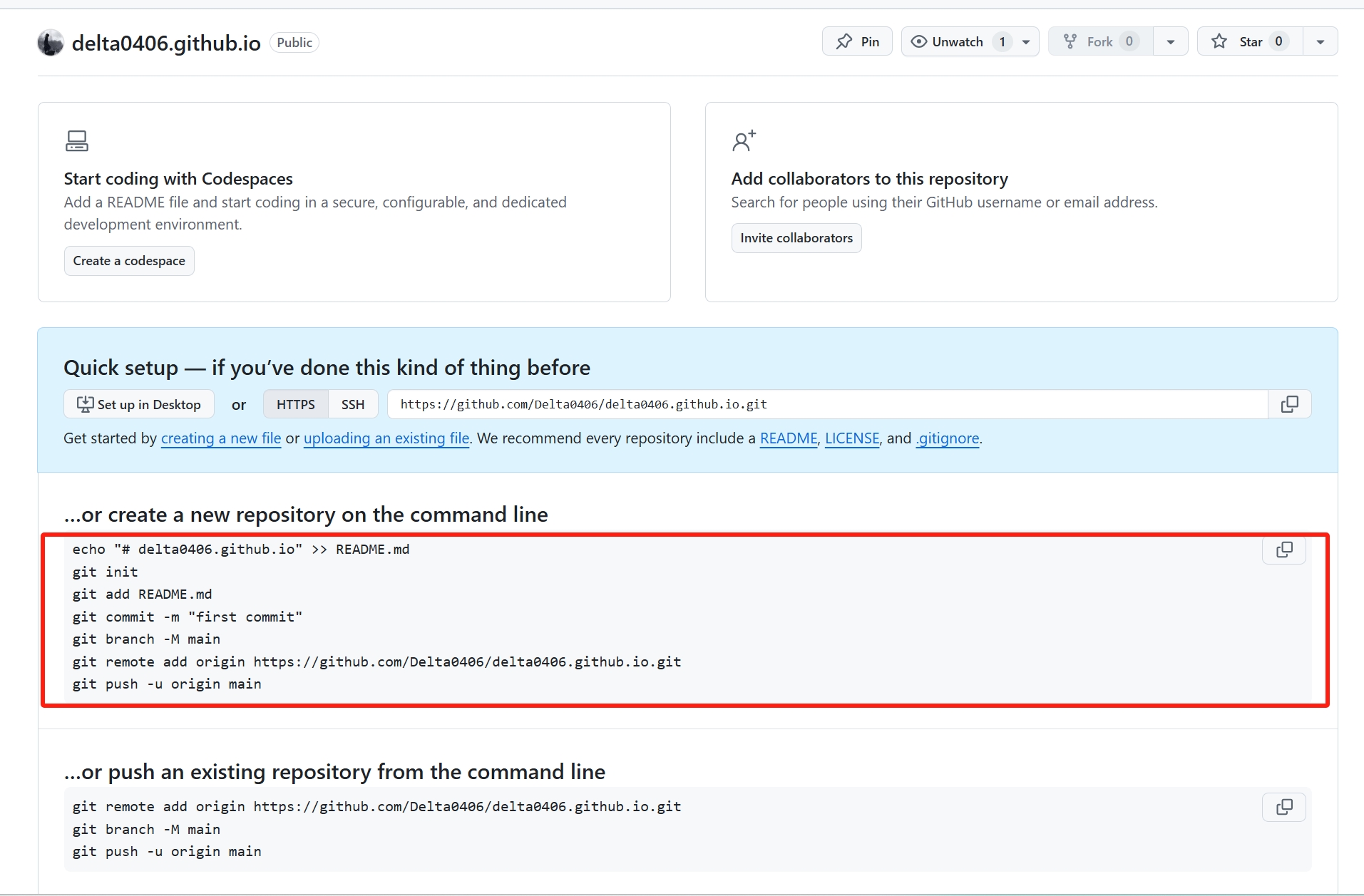This screenshot has width=1364, height=896.
Task: Click the 'git init' command line
Action: (x=106, y=572)
